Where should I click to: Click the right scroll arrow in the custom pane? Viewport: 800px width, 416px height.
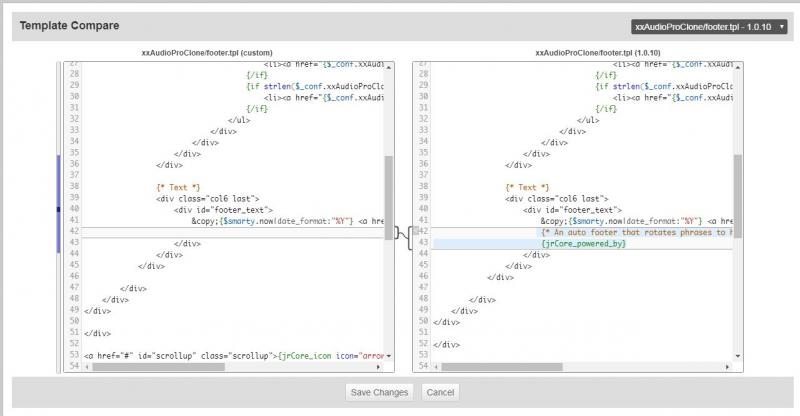(380, 367)
